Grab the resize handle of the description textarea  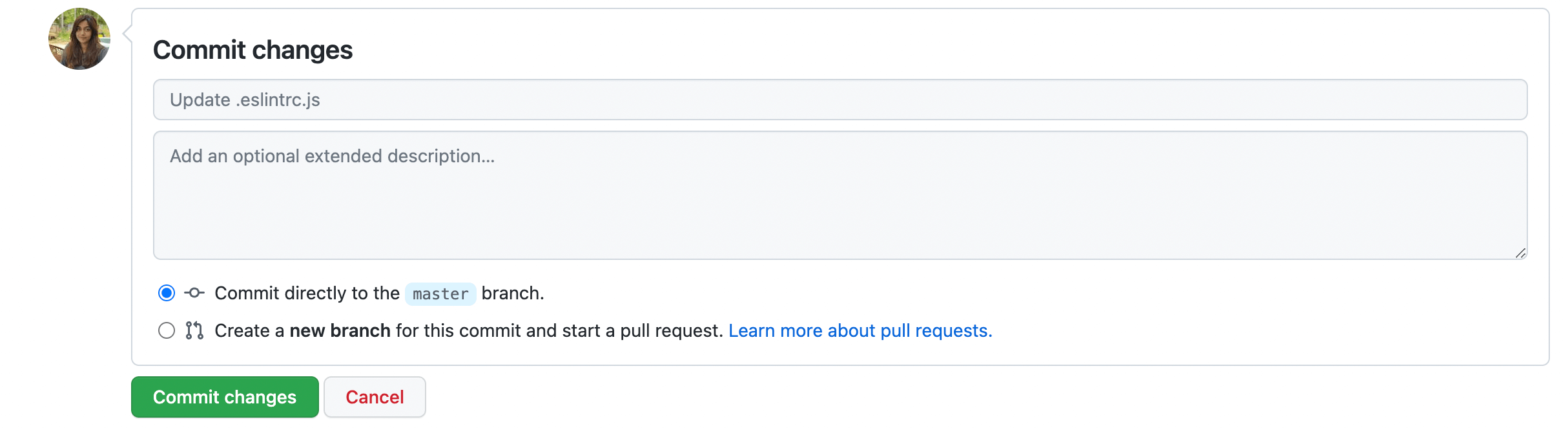click(1520, 253)
